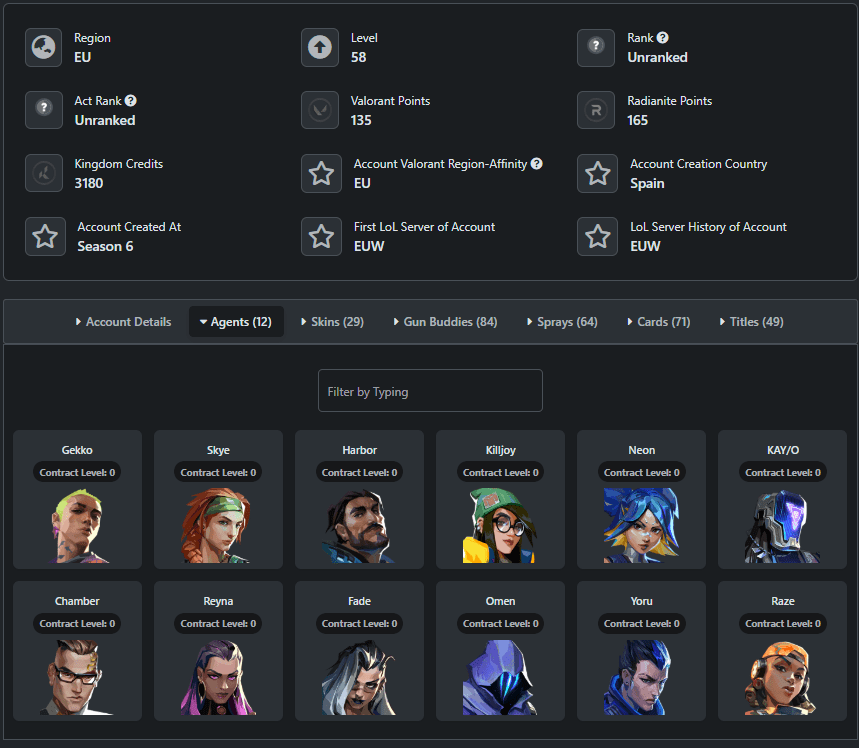The width and height of the screenshot is (859, 748).
Task: Click the Region globe icon
Action: pos(41,47)
